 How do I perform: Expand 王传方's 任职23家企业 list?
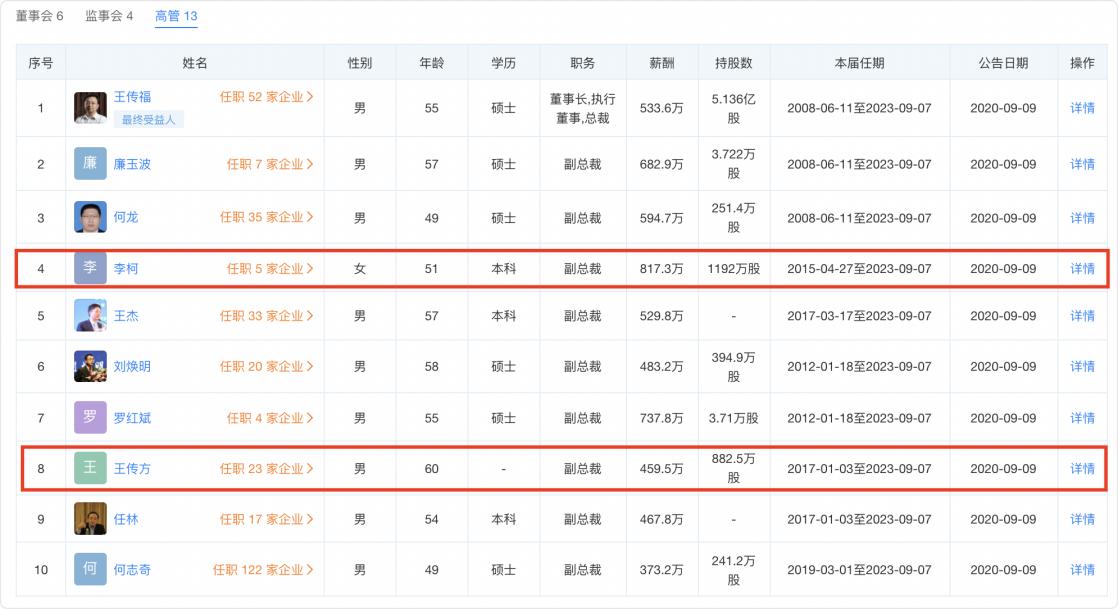(266, 467)
